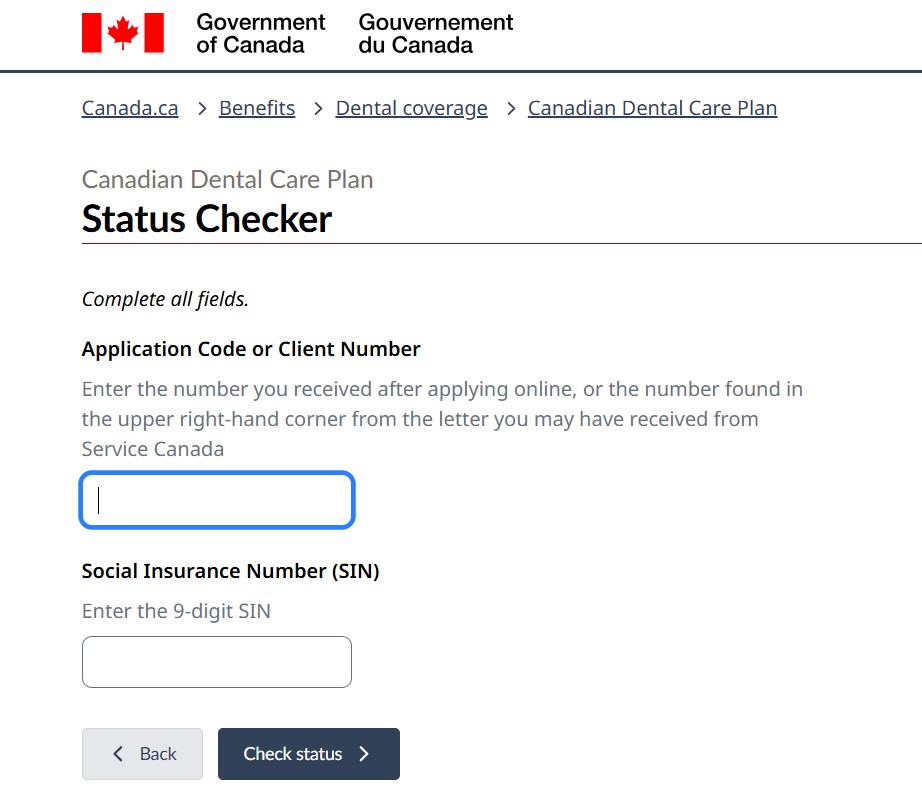Focus the Application Code or Client Number field
Viewport: 922px width, 797px height.
(x=217, y=500)
